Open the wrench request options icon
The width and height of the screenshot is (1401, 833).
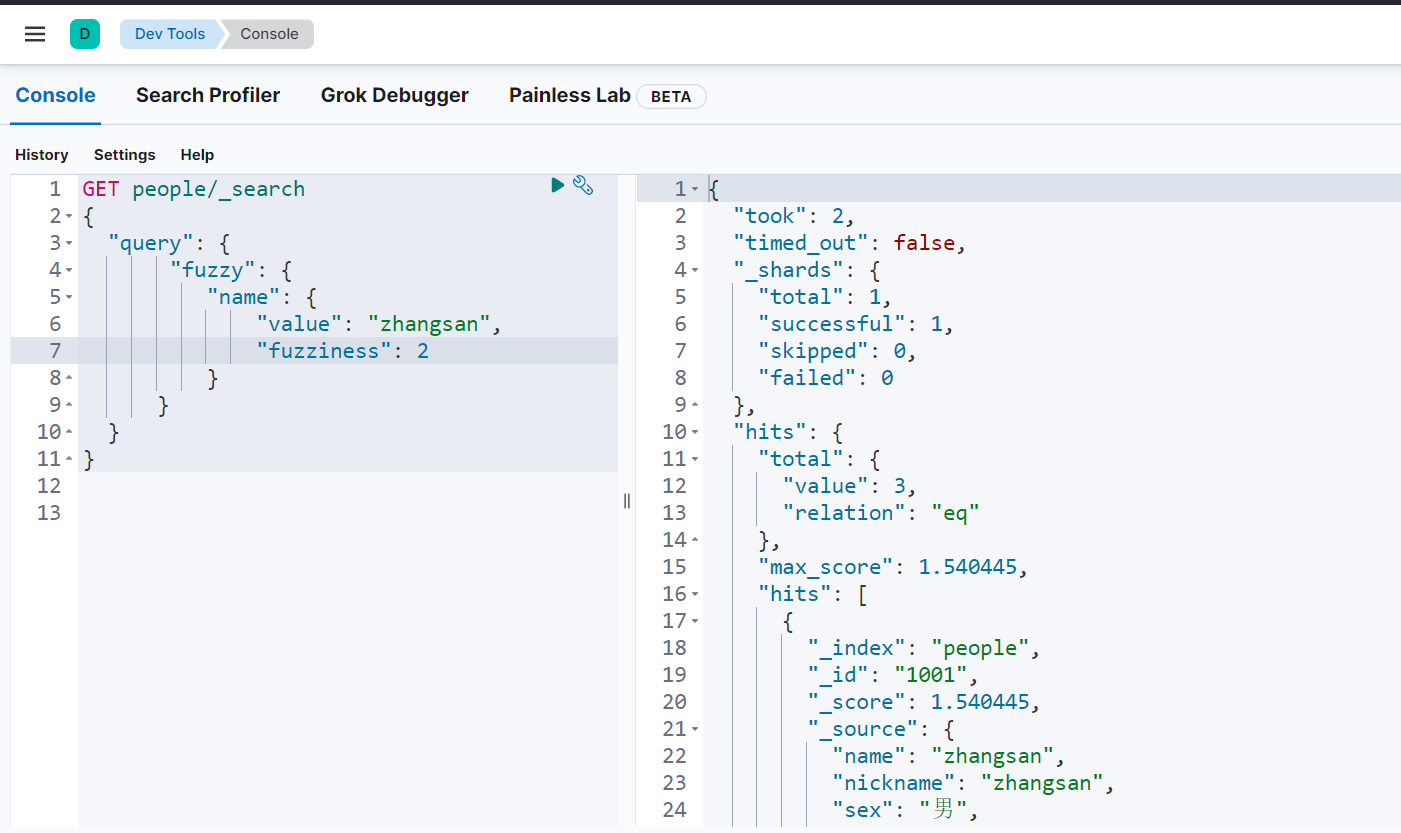[583, 185]
